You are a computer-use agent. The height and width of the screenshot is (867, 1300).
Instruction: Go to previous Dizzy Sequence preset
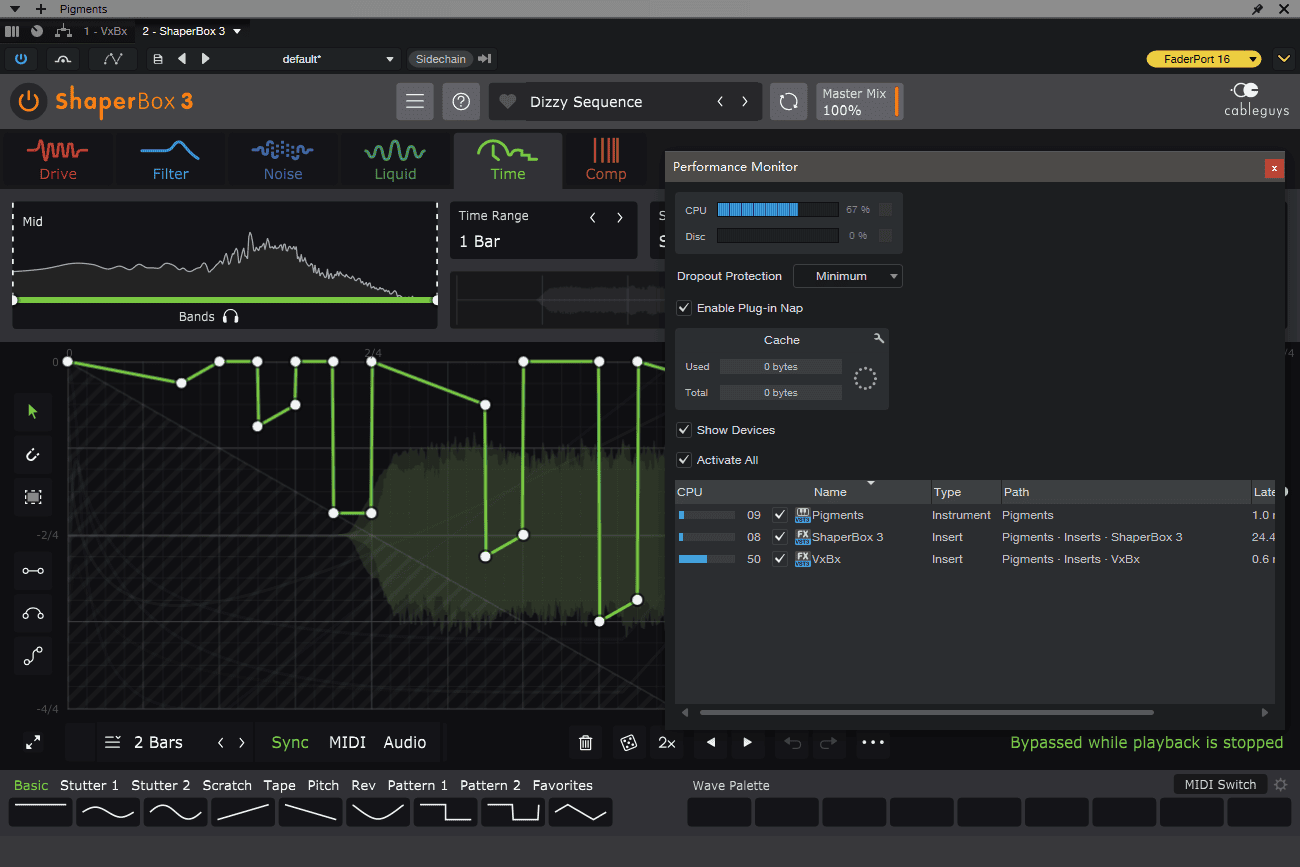pyautogui.click(x=720, y=101)
